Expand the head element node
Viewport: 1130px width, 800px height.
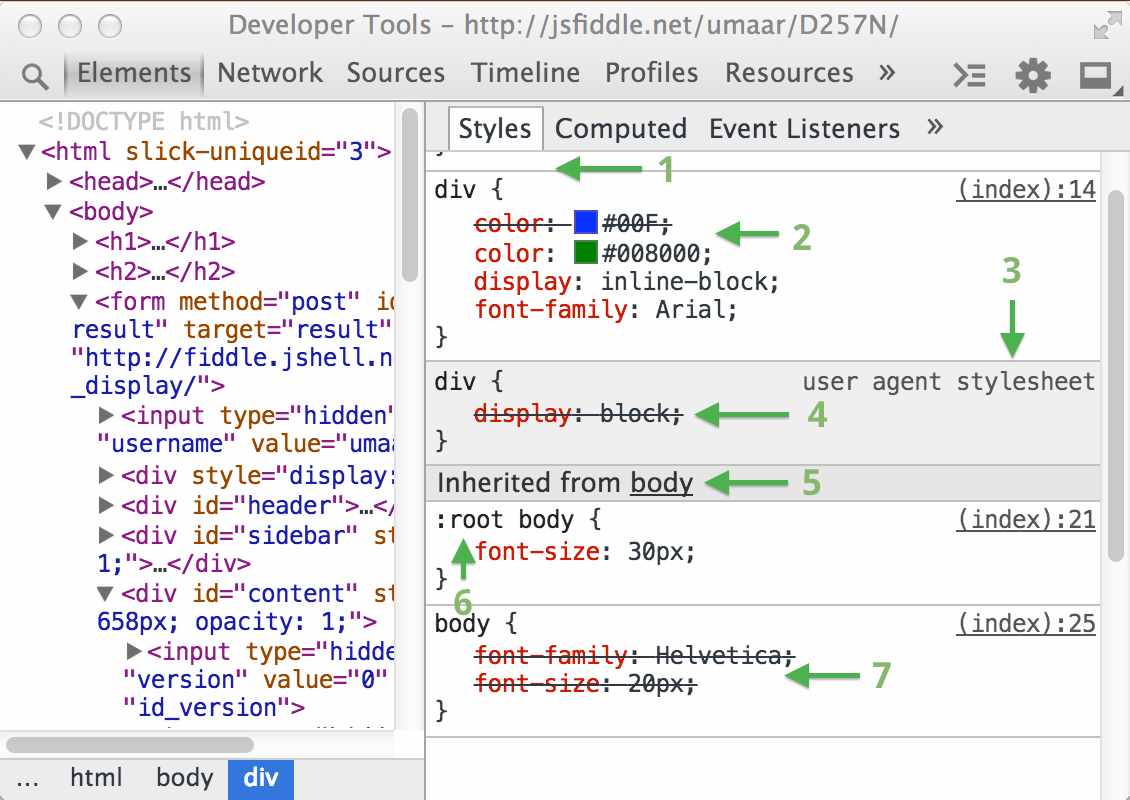(55, 182)
